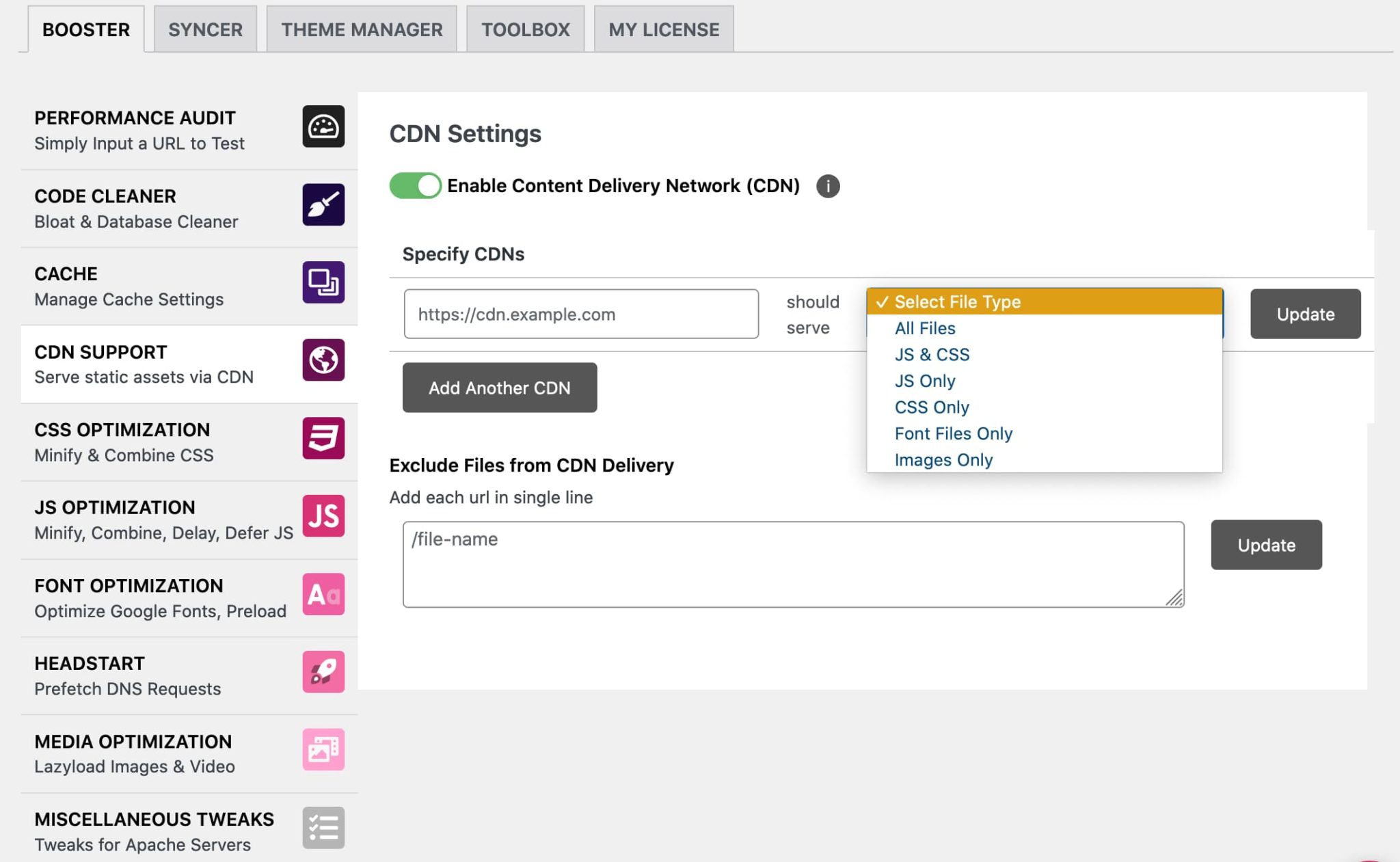This screenshot has width=1400, height=862.
Task: Click the Add Another CDN button
Action: 499,388
